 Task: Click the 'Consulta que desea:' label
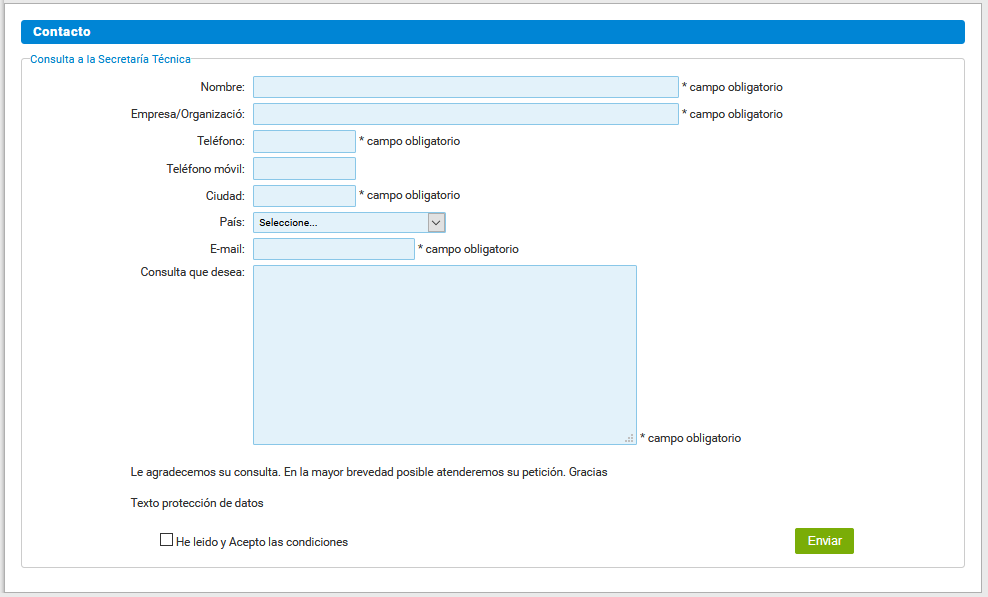[193, 272]
